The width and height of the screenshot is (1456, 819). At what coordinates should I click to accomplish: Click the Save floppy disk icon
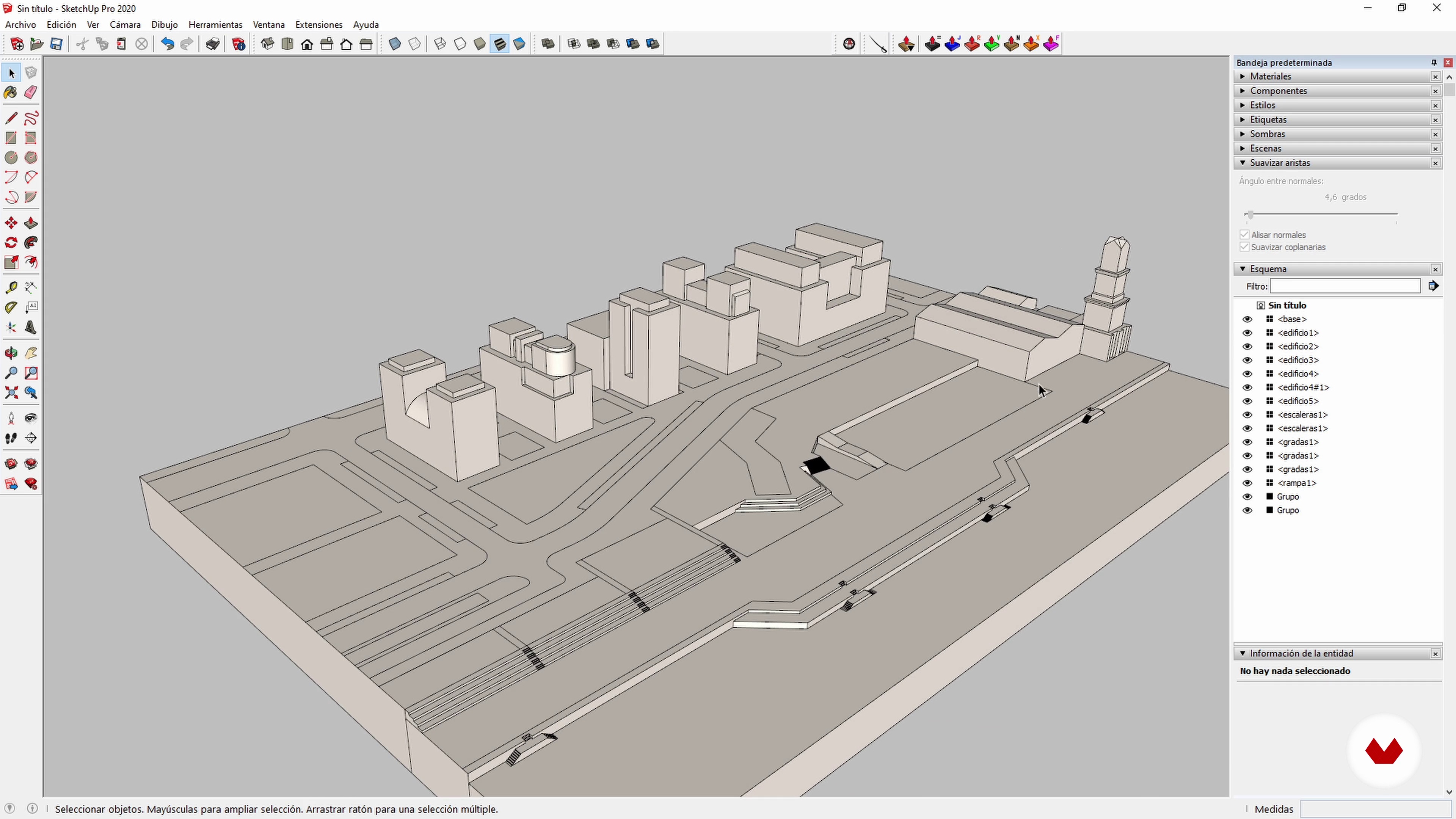click(x=56, y=44)
